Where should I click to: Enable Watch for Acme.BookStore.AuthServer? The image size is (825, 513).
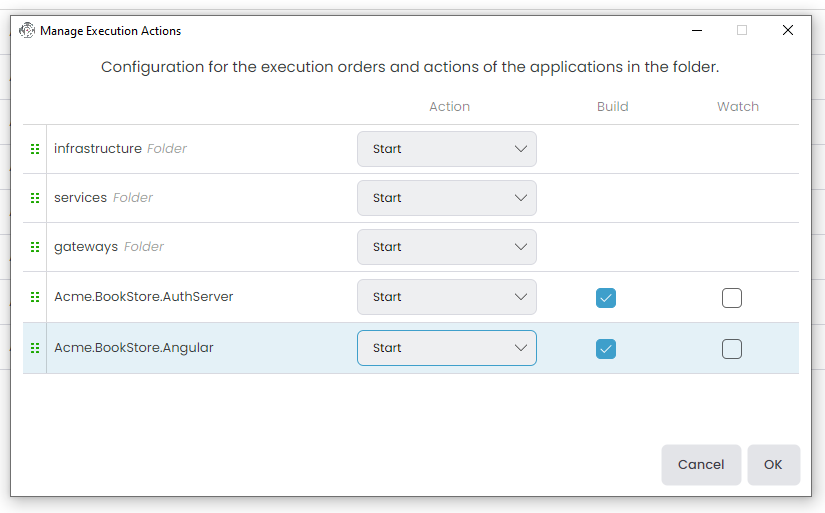[x=732, y=297]
